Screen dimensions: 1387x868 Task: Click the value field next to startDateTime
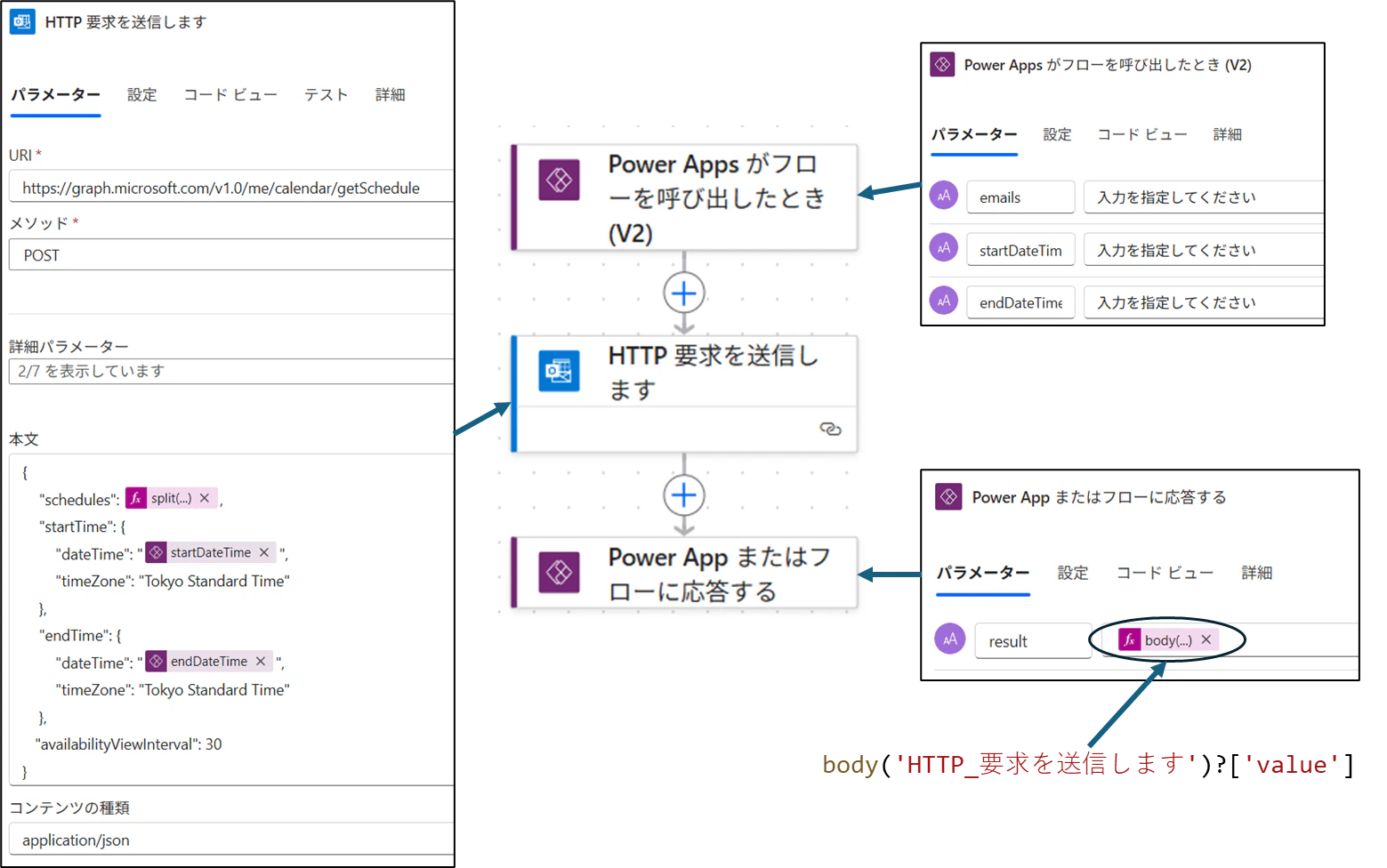pos(1204,250)
